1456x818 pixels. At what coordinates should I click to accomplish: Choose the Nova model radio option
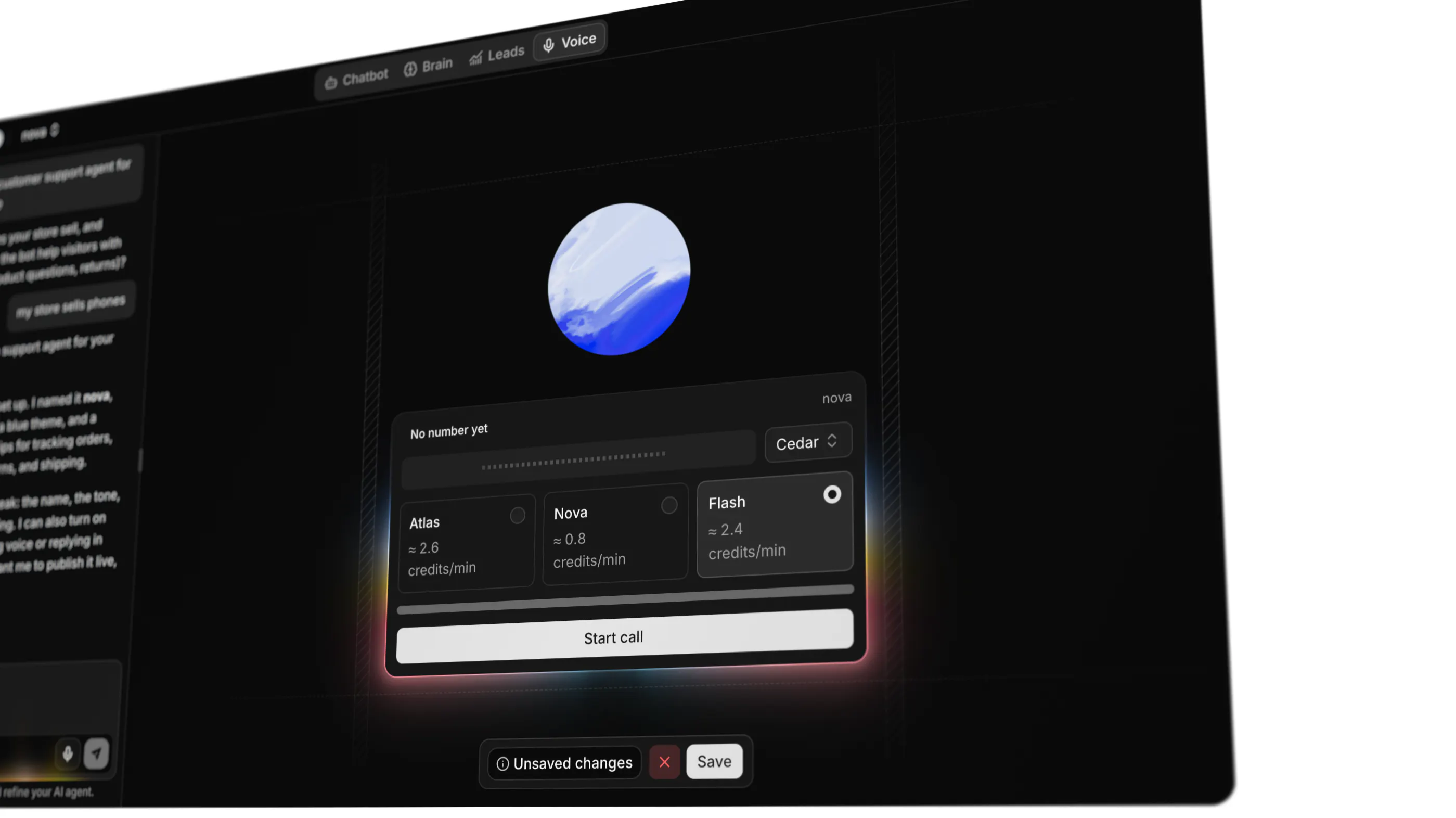pyautogui.click(x=669, y=505)
